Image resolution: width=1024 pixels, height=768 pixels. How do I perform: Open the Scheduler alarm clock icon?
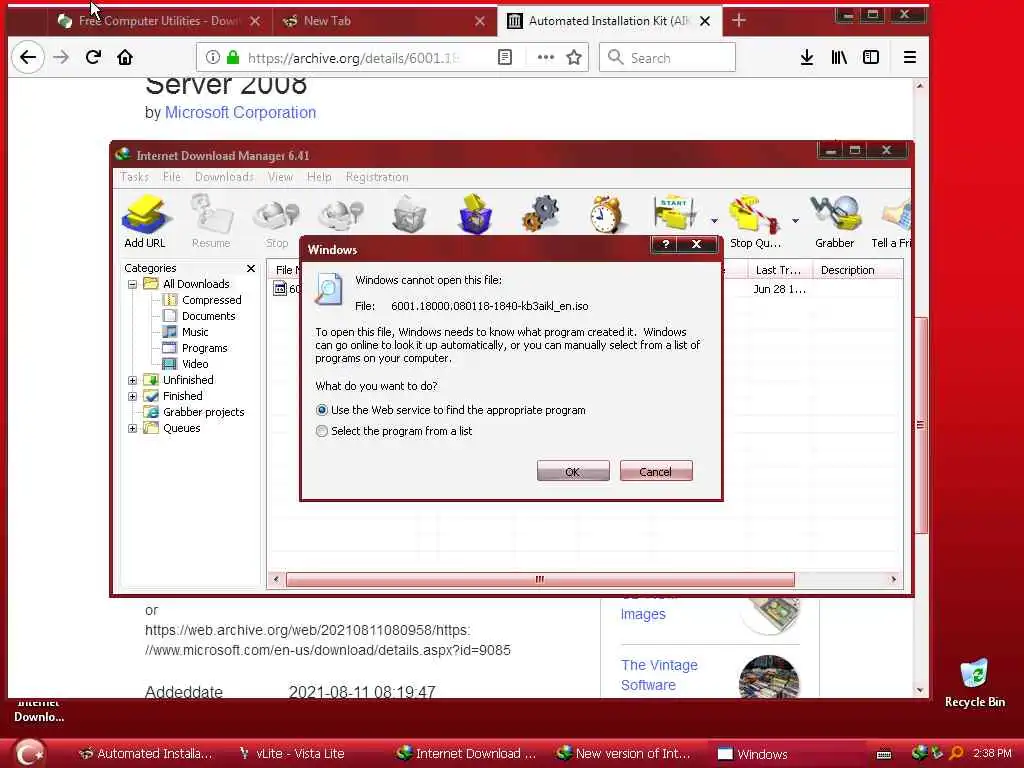click(606, 214)
